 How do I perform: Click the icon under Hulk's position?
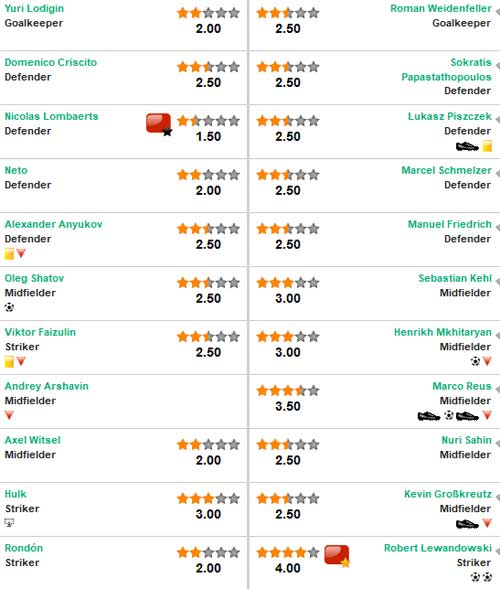[9, 522]
